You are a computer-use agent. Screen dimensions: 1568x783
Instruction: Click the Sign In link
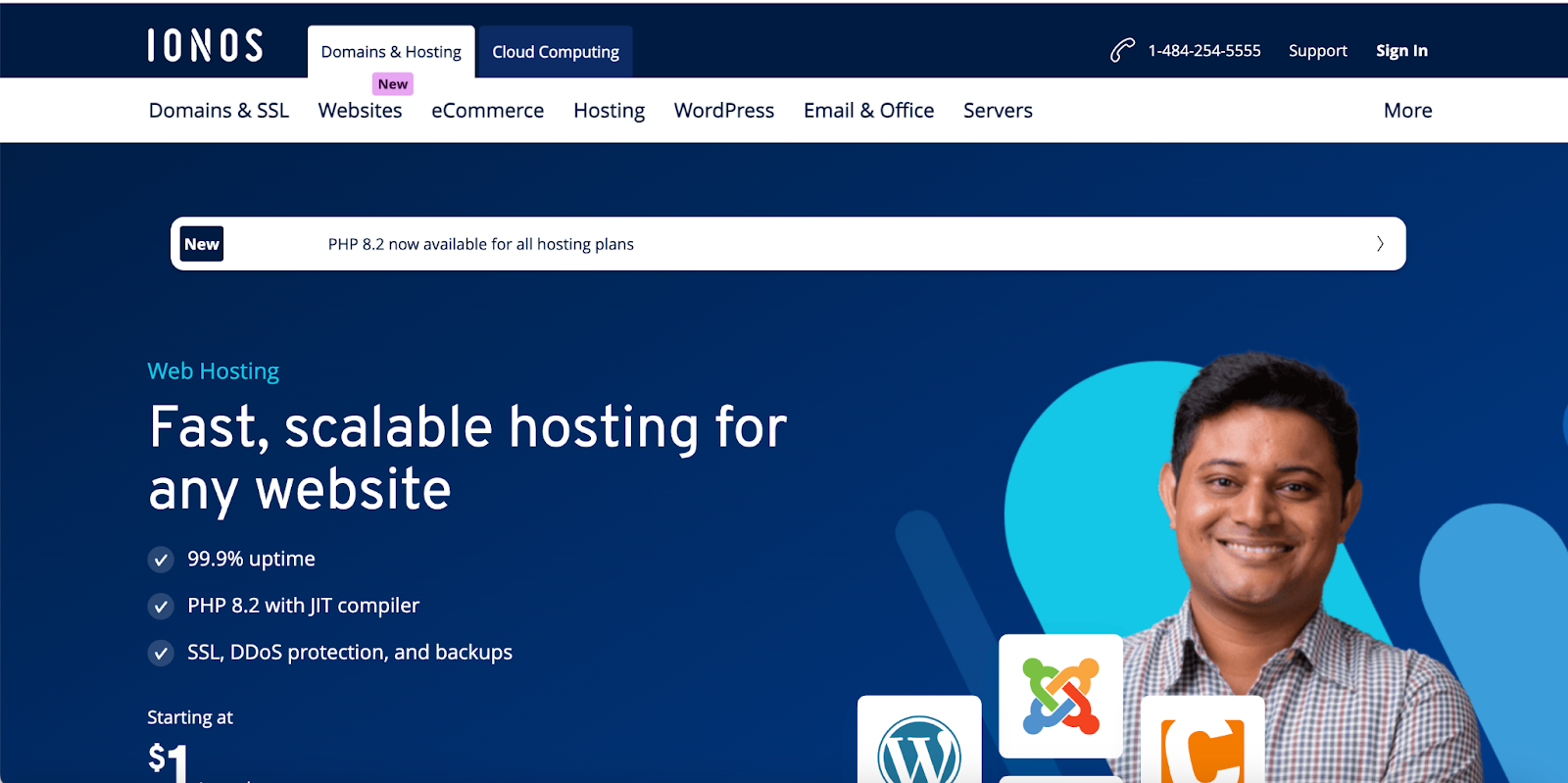(1401, 51)
